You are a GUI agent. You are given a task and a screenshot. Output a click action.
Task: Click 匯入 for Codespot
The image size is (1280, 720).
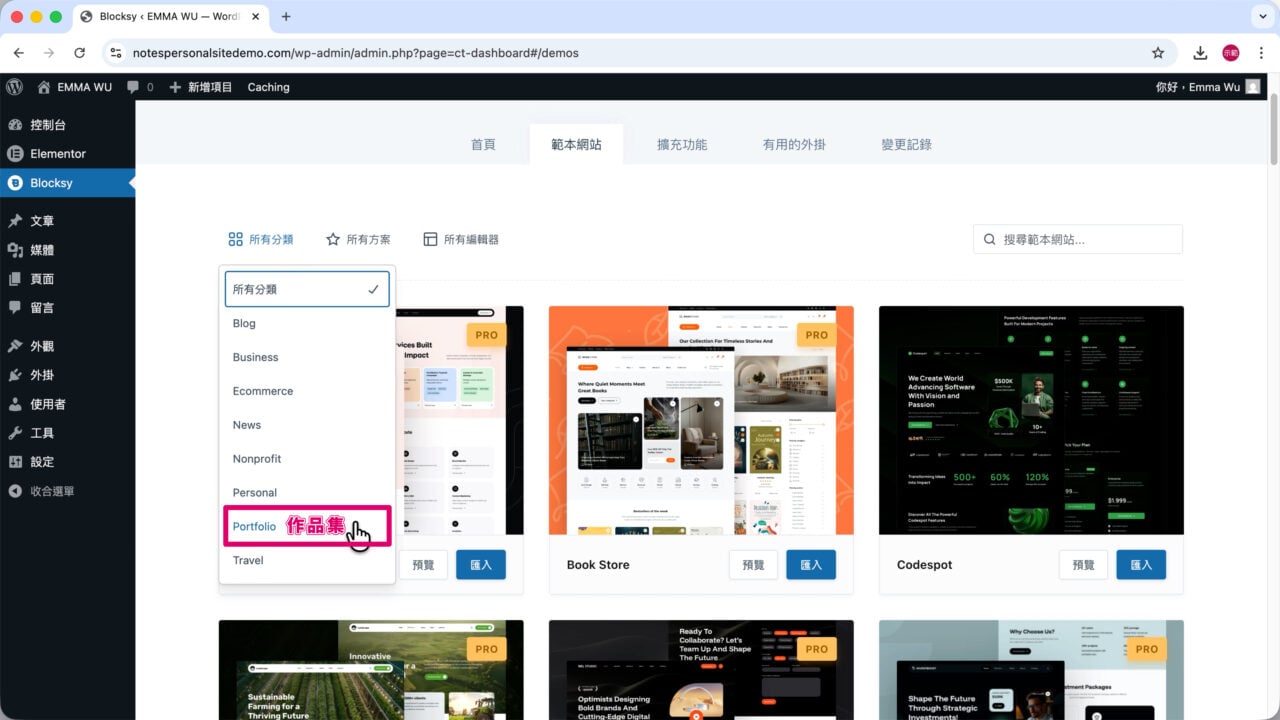[x=1141, y=565]
